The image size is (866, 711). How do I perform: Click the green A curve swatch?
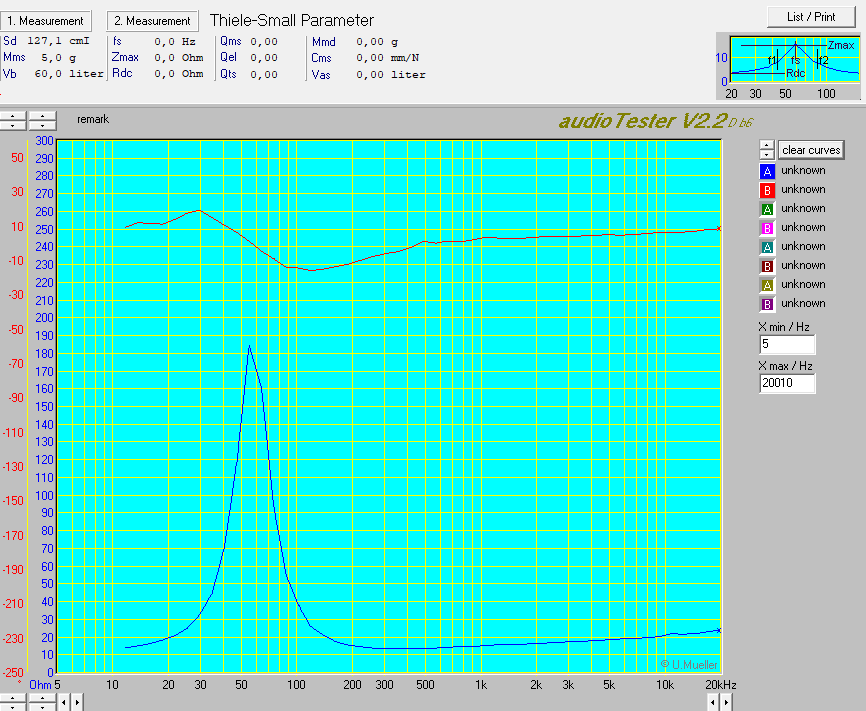point(767,209)
